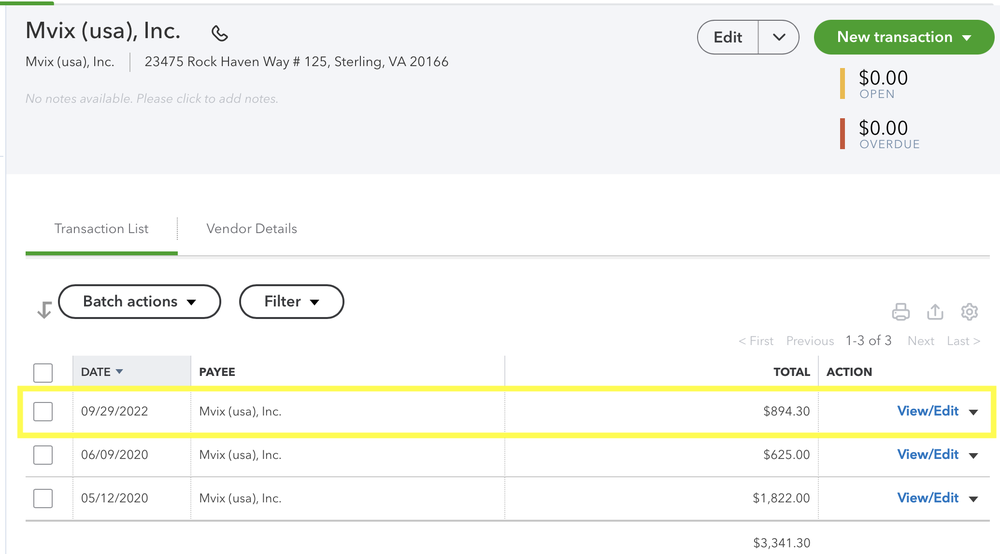Click the notes field to add notes
The width and height of the screenshot is (1000, 554).
(152, 99)
